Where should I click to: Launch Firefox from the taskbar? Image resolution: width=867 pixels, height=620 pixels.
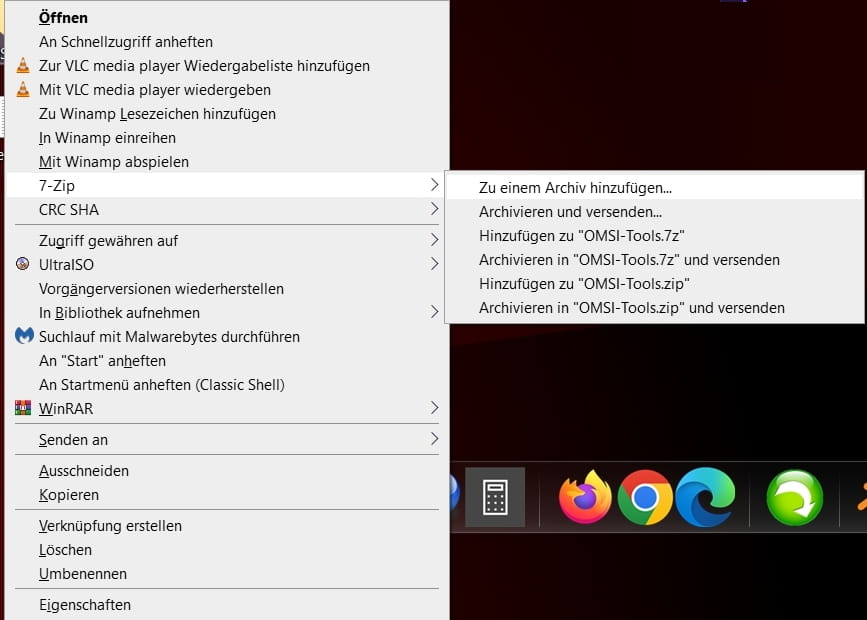click(x=585, y=497)
